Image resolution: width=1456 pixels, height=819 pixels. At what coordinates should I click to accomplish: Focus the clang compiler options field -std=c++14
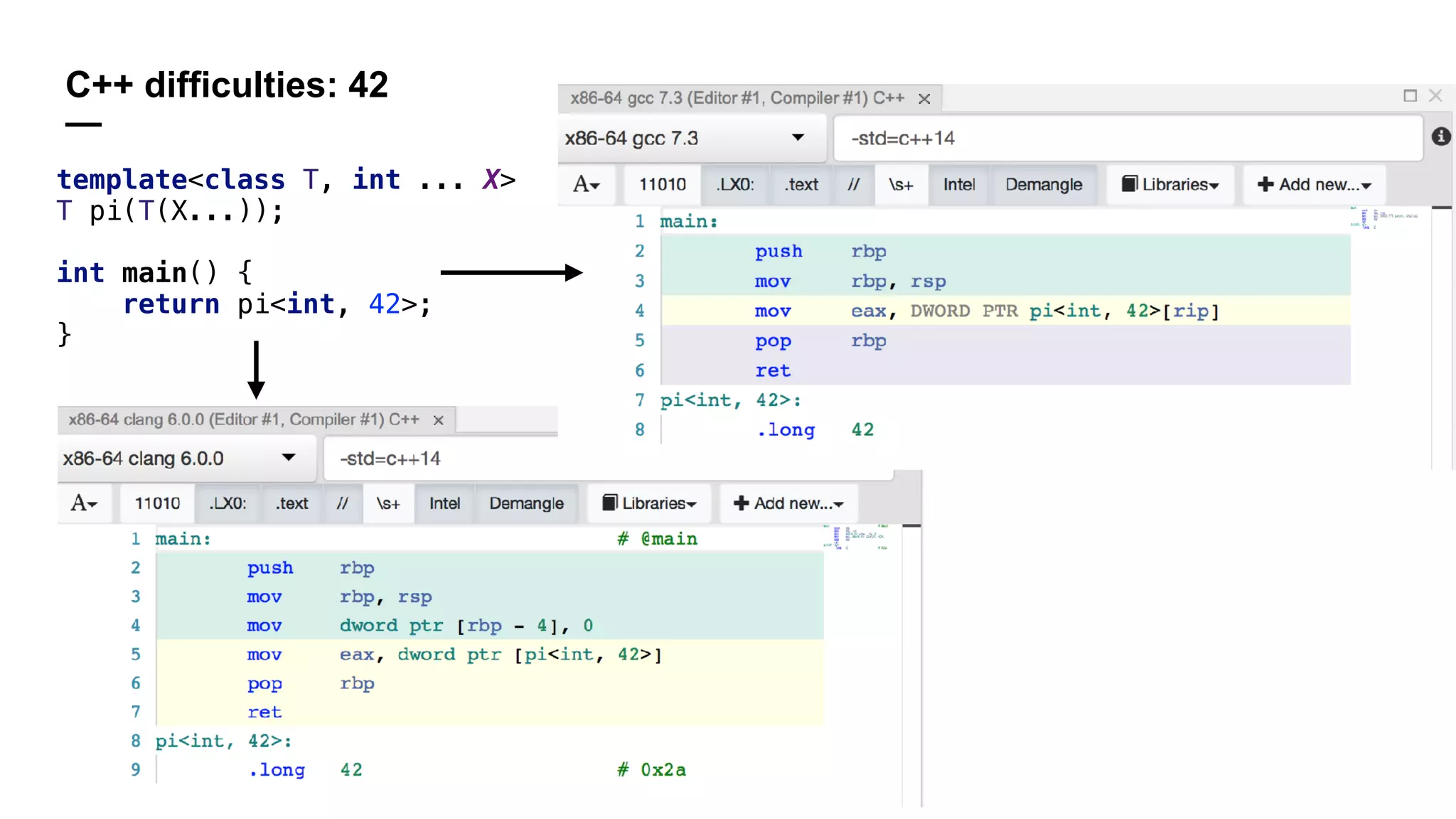click(608, 459)
